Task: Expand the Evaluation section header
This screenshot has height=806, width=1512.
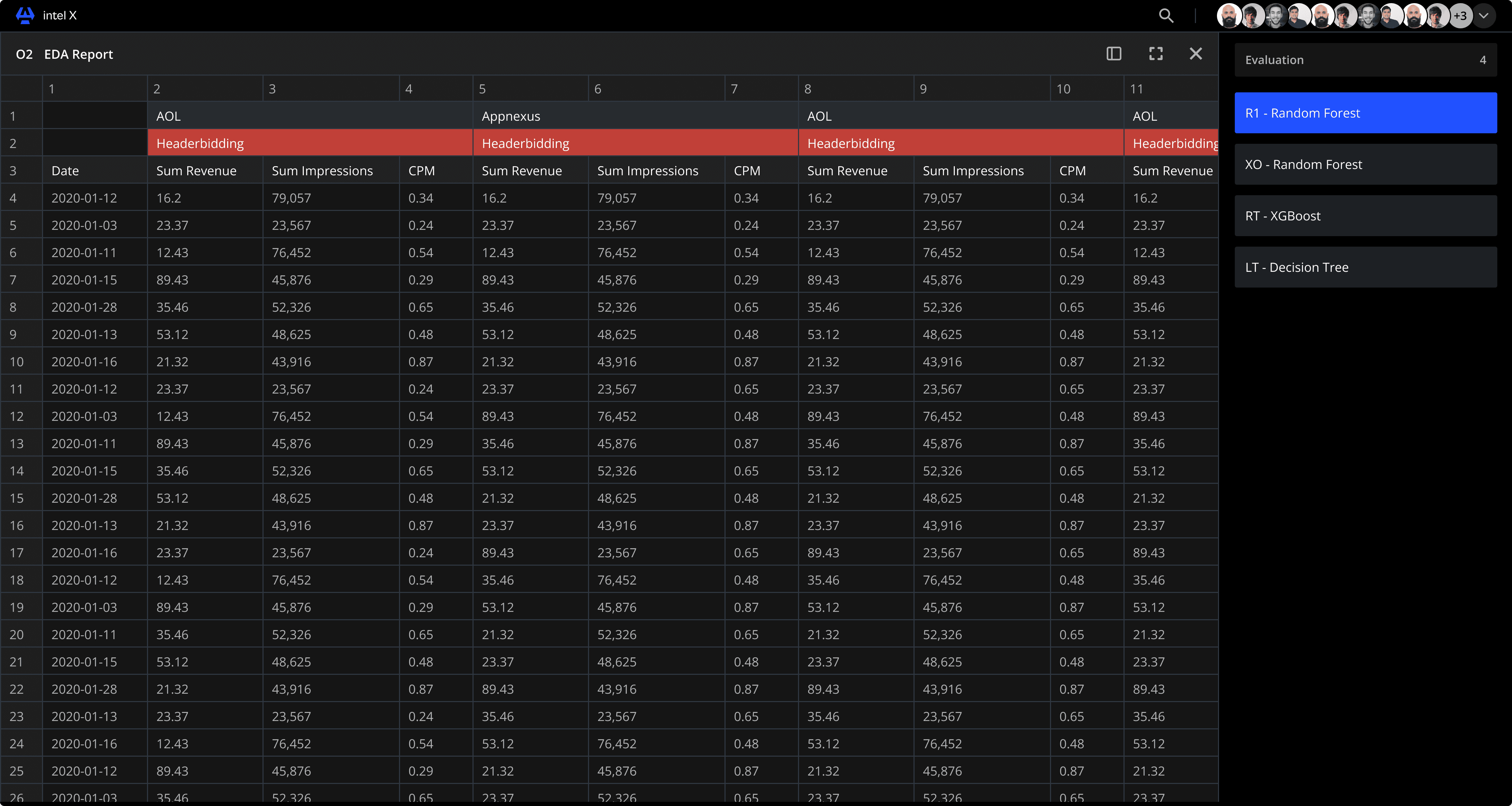Action: (x=1365, y=60)
